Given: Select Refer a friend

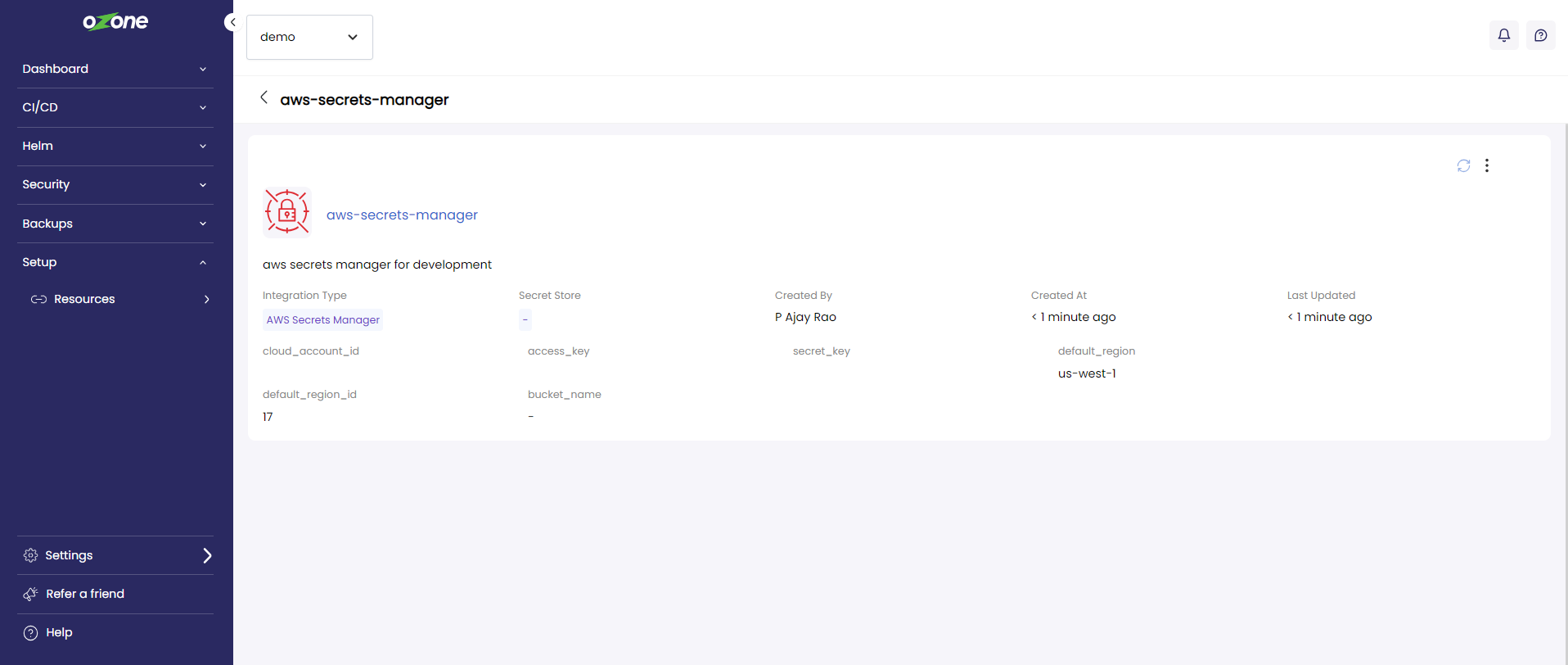Looking at the screenshot, I should (x=85, y=594).
